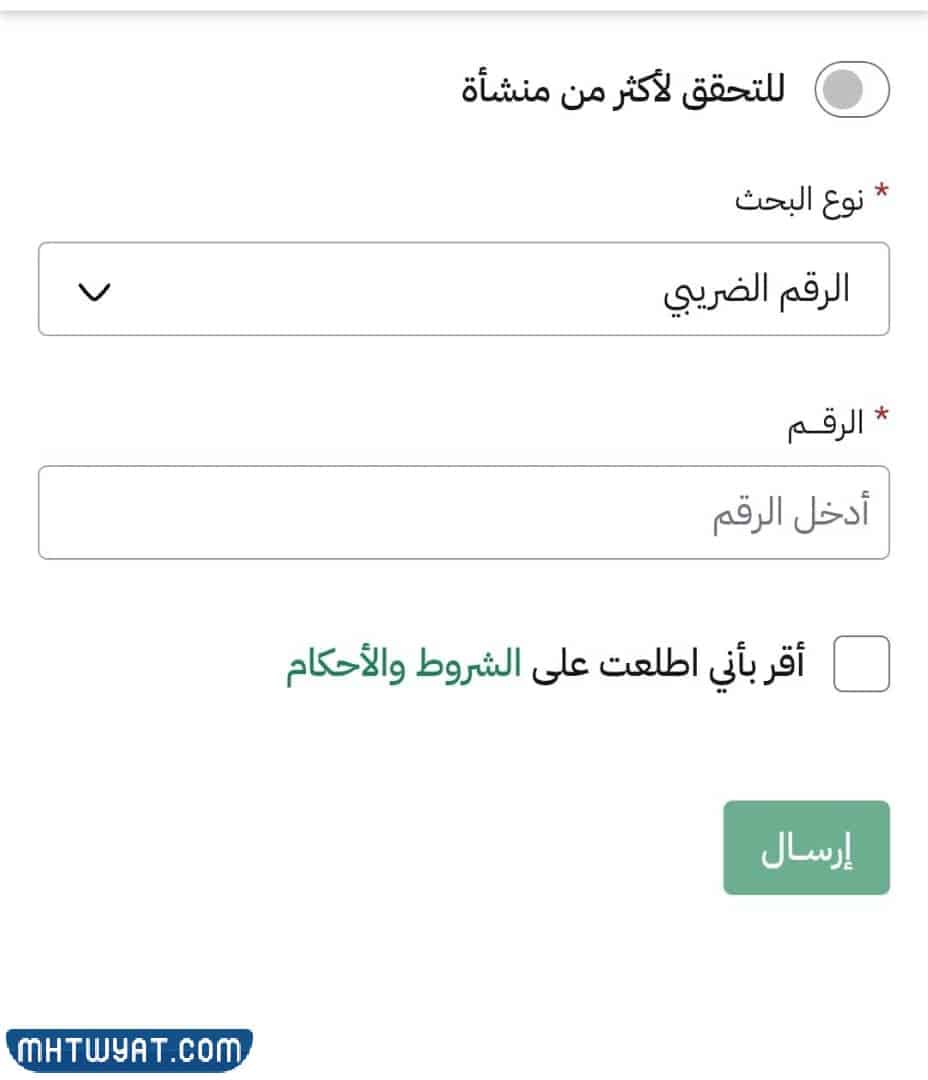The image size is (928, 1080).
Task: Open the 'نوع البحث' search type dropdown
Action: [x=463, y=289]
